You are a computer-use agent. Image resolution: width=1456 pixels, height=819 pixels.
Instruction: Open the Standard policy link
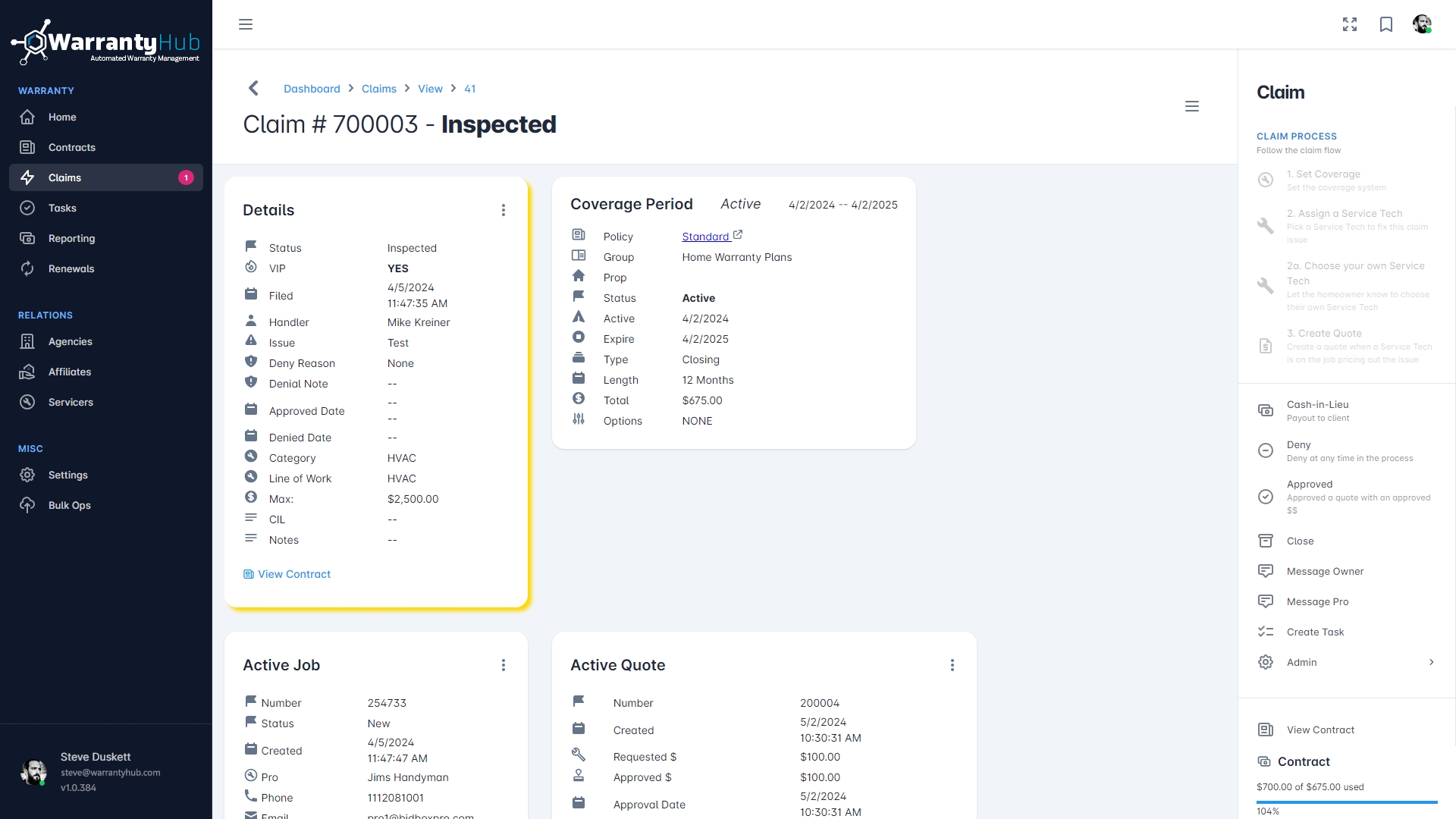point(706,236)
